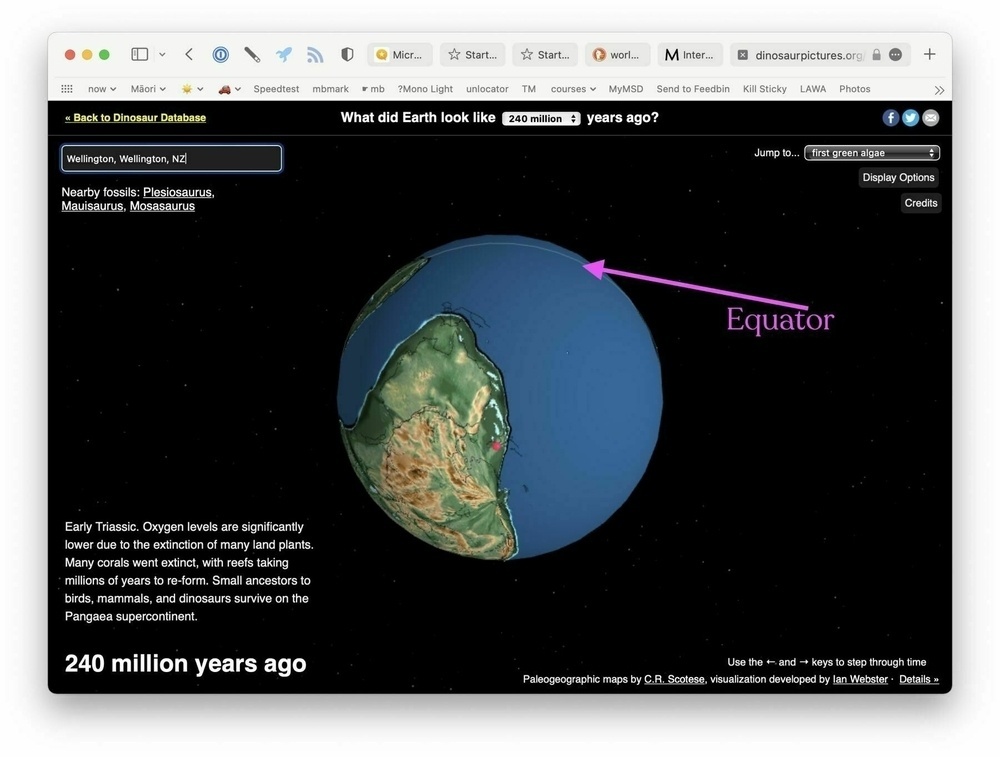The image size is (1000, 757).
Task: Toggle the Safari sidebar icon
Action: (140, 54)
